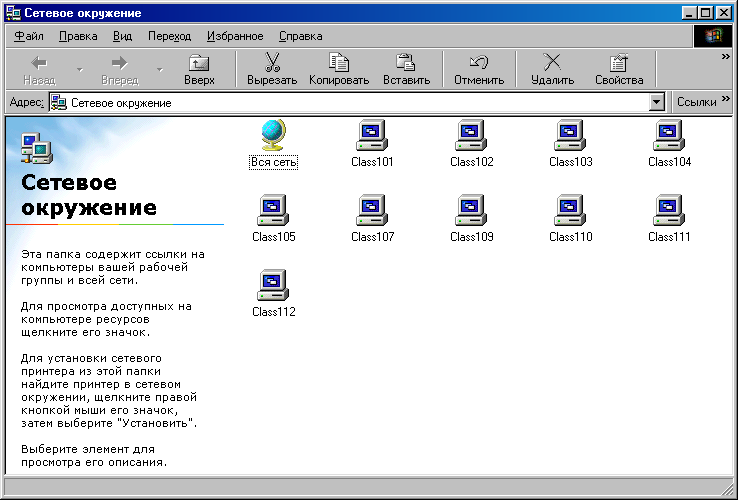Click the Отменить (Undo) toolbar button
Screen dimensions: 738x500
pyautogui.click(x=478, y=69)
